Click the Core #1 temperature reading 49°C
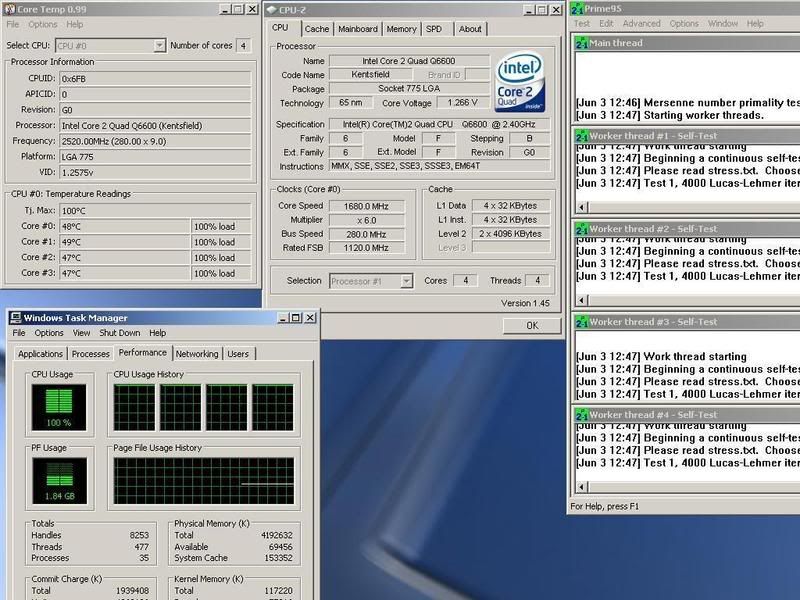The image size is (800, 600). (x=124, y=242)
